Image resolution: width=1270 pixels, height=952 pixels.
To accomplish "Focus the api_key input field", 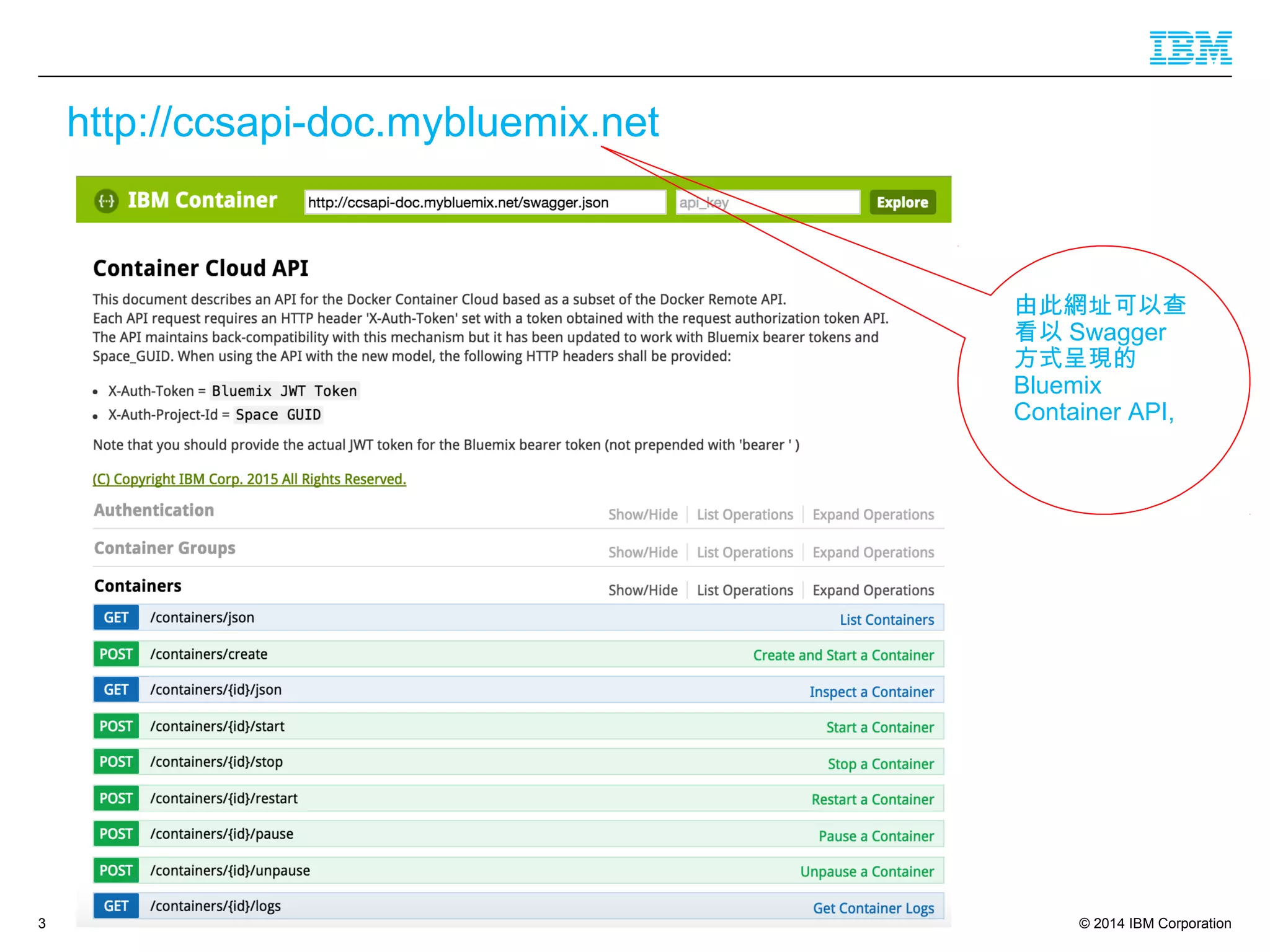I will 768,203.
